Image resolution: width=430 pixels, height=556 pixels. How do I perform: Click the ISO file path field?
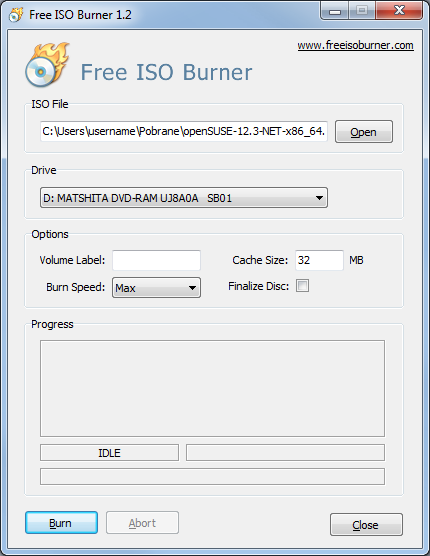(x=184, y=131)
